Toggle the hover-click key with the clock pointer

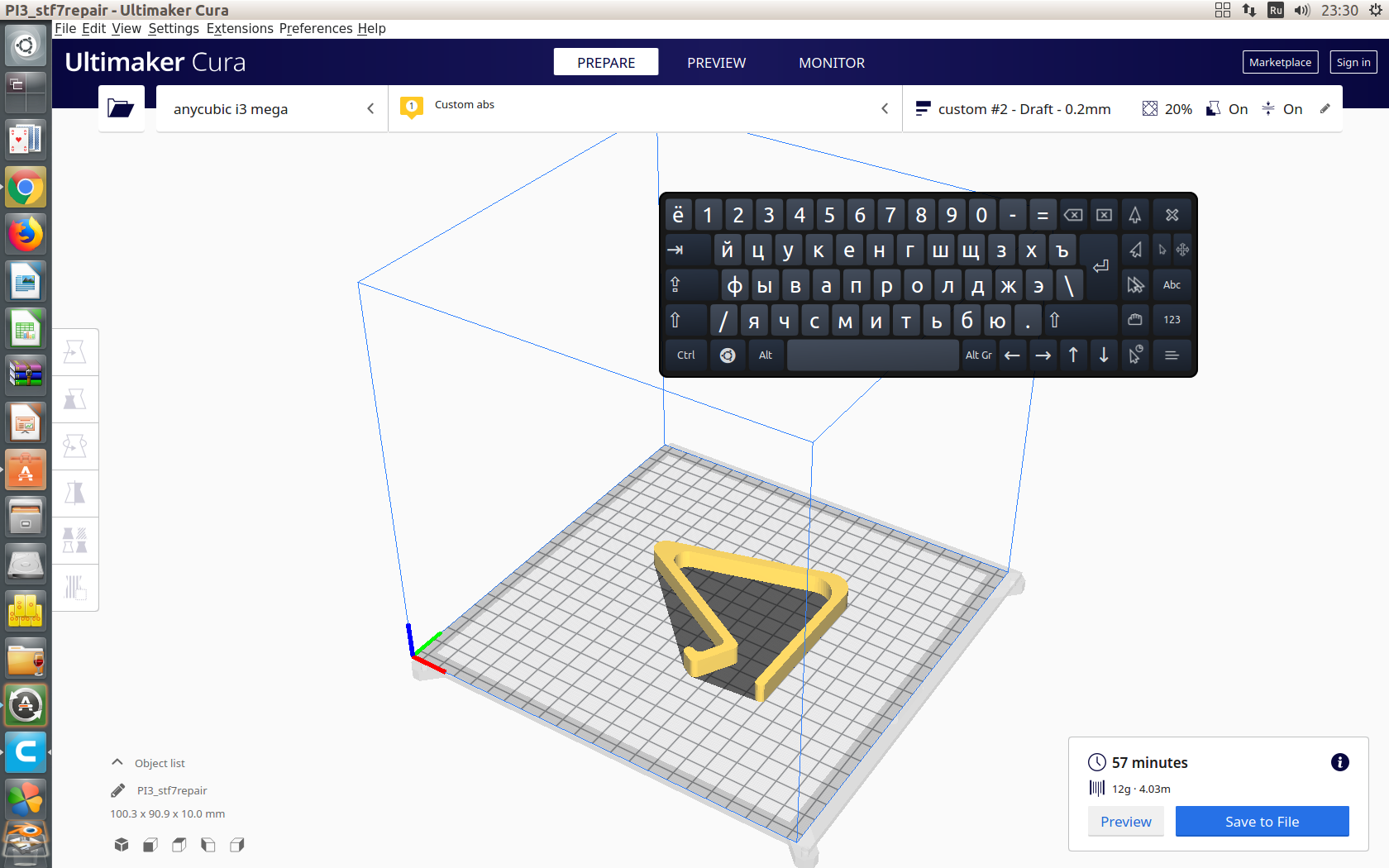pyautogui.click(x=1135, y=355)
